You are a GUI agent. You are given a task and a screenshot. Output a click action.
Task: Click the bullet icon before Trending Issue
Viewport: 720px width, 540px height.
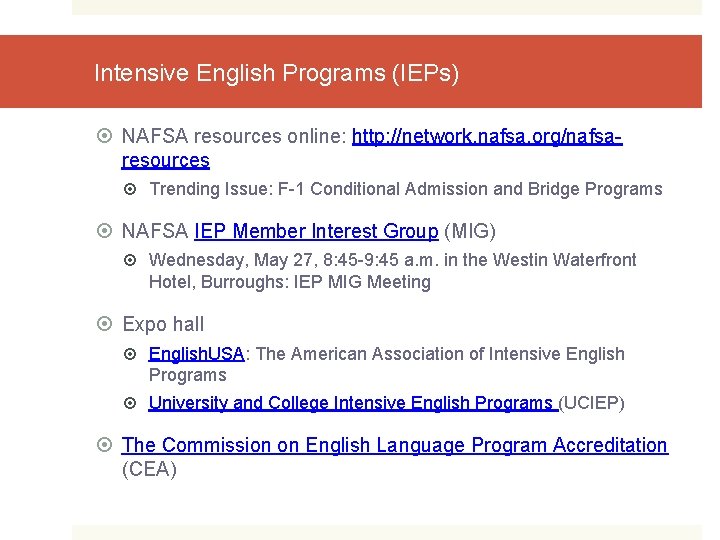[134, 189]
